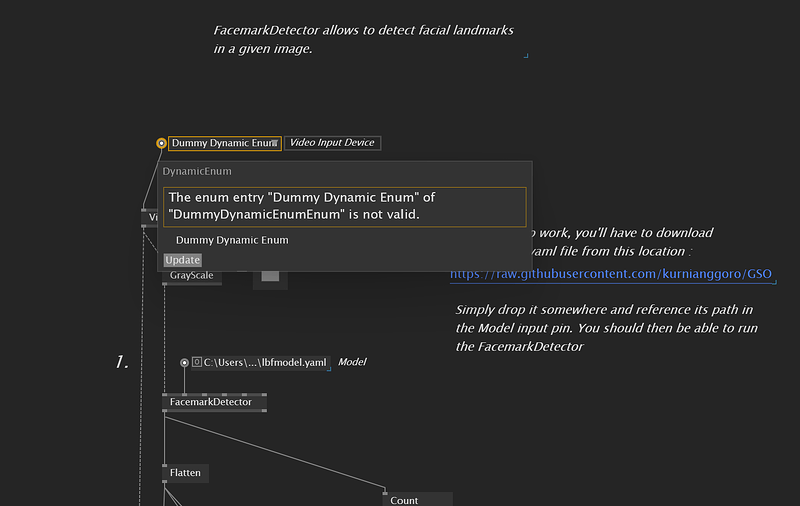Viewport: 800px width, 506px height.
Task: Click the invalid enum entry error message
Action: (344, 206)
